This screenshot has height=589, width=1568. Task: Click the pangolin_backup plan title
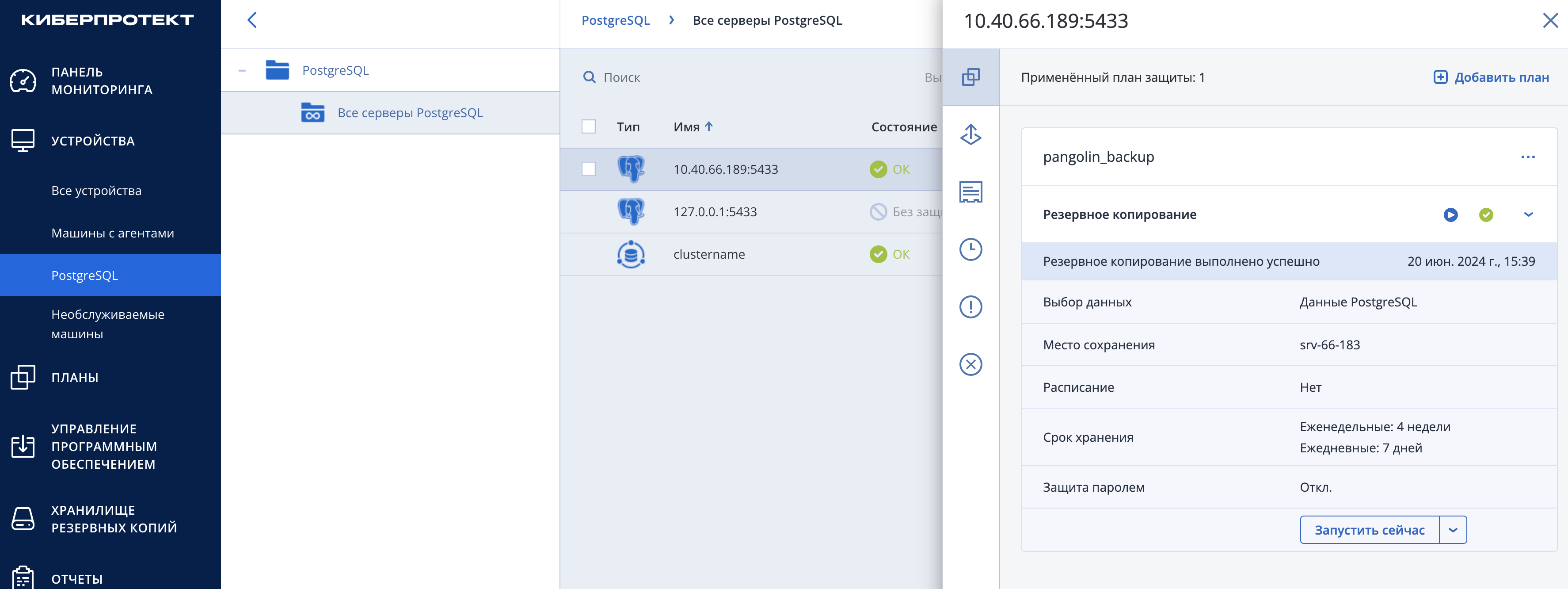[x=1098, y=157]
